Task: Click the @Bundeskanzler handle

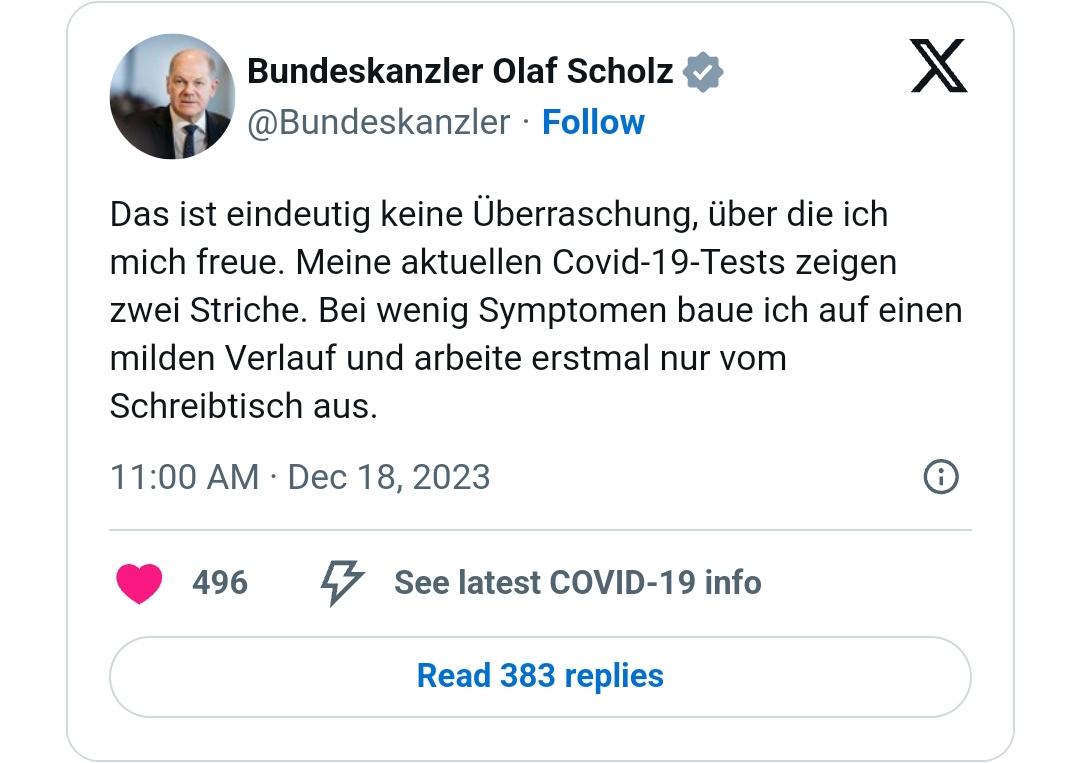Action: (379, 123)
